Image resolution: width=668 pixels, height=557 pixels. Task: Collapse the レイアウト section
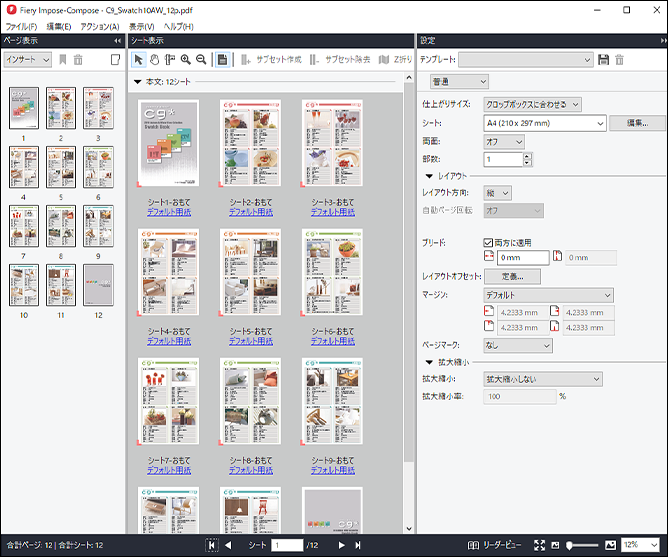click(430, 175)
